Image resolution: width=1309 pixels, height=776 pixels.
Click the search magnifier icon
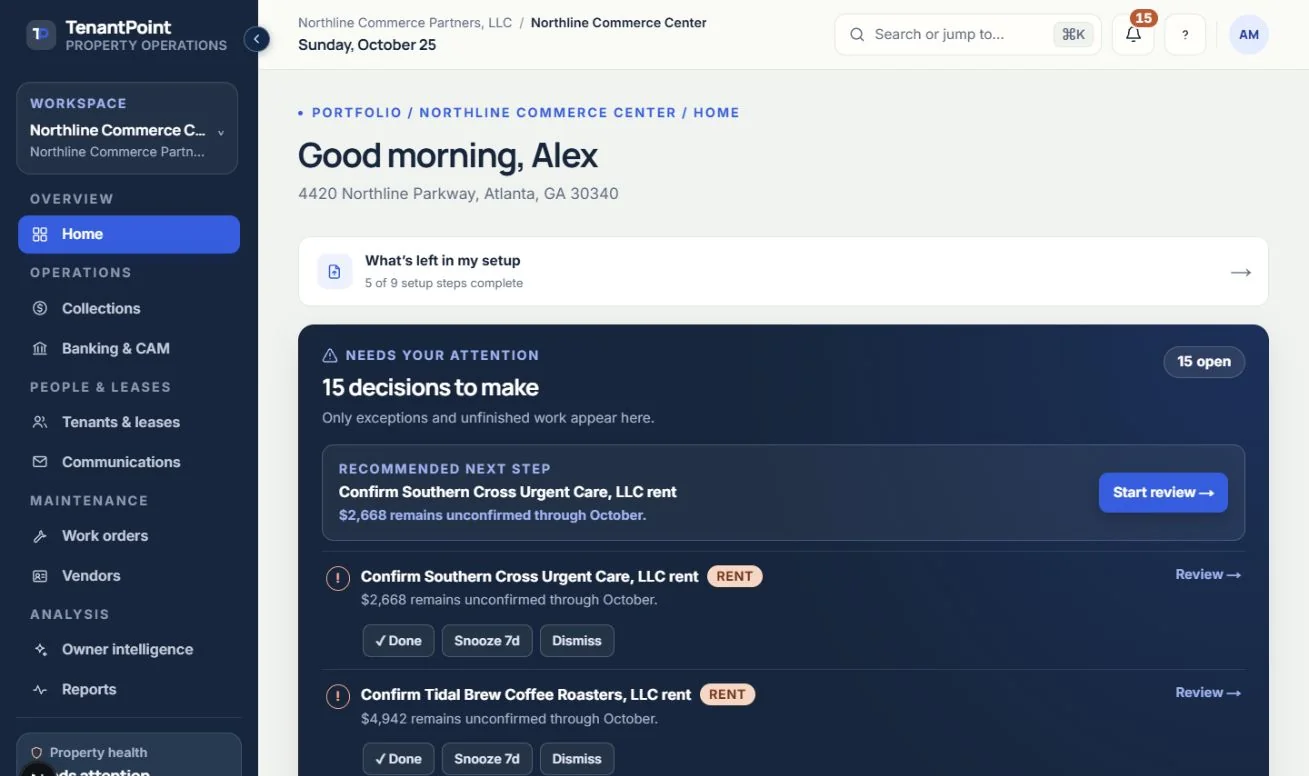(x=857, y=34)
